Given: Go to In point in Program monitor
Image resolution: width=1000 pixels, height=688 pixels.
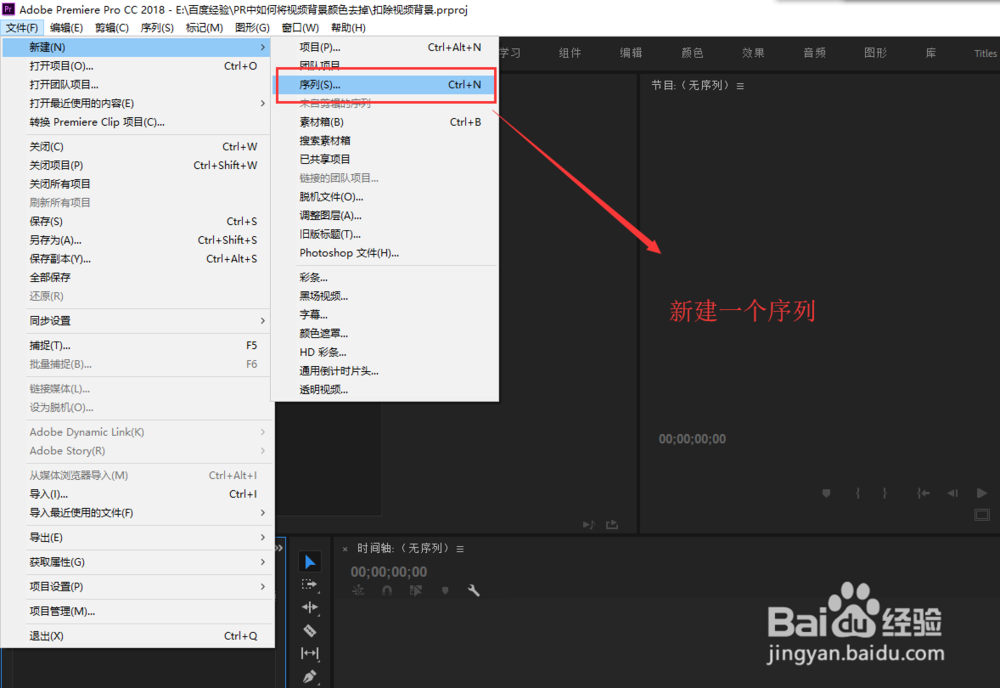Looking at the screenshot, I should point(923,493).
